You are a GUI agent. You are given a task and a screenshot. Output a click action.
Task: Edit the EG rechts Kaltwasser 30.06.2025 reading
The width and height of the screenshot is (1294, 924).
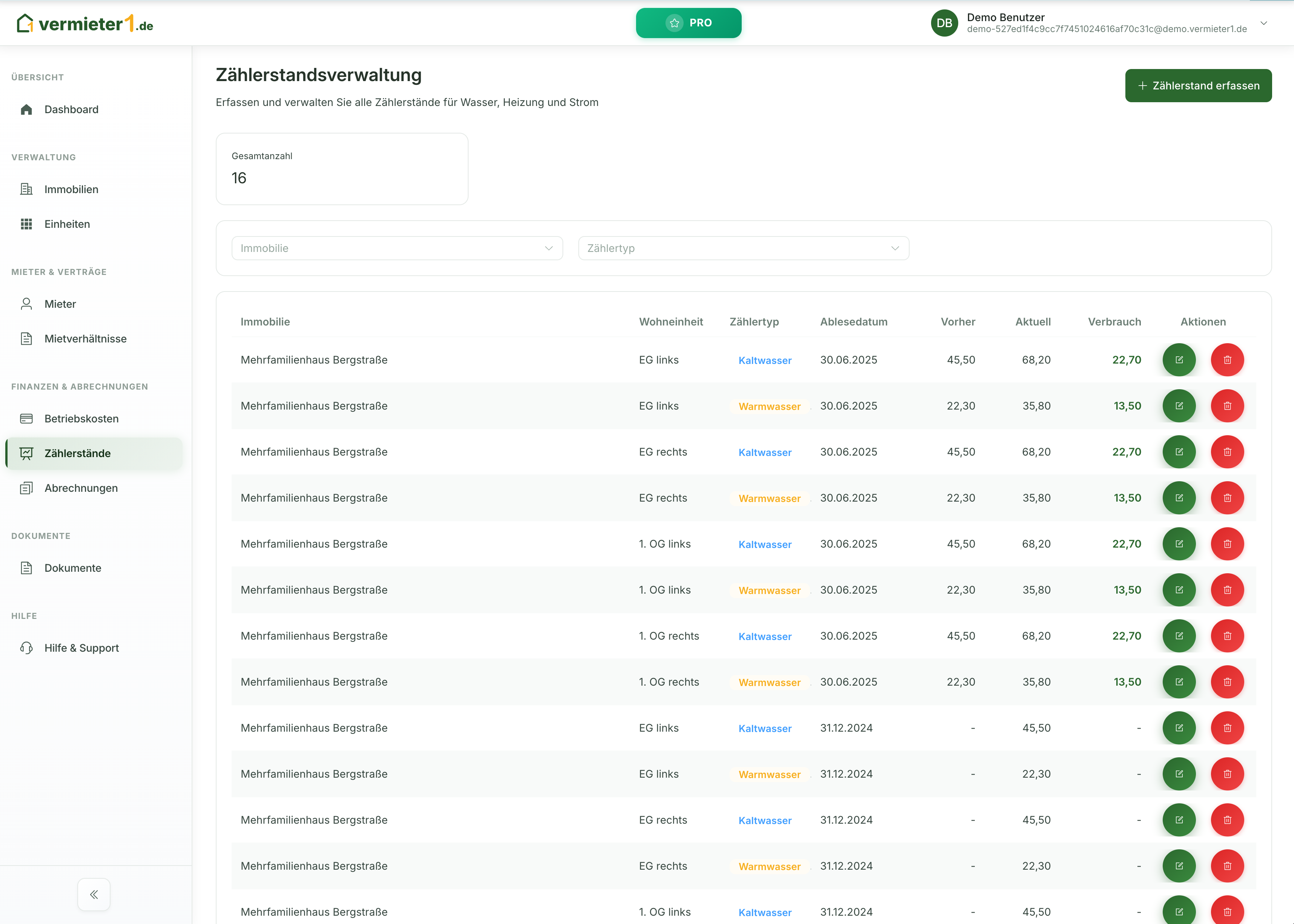(x=1179, y=452)
